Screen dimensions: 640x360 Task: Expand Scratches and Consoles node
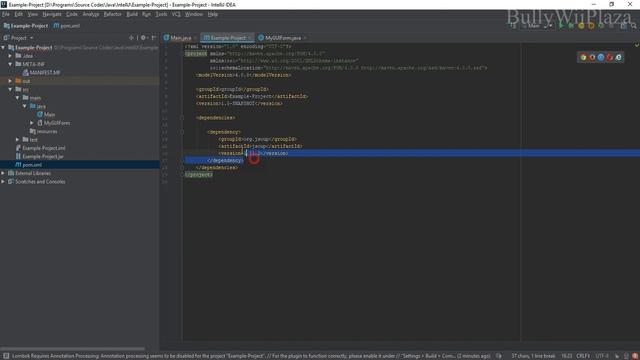coord(3,182)
